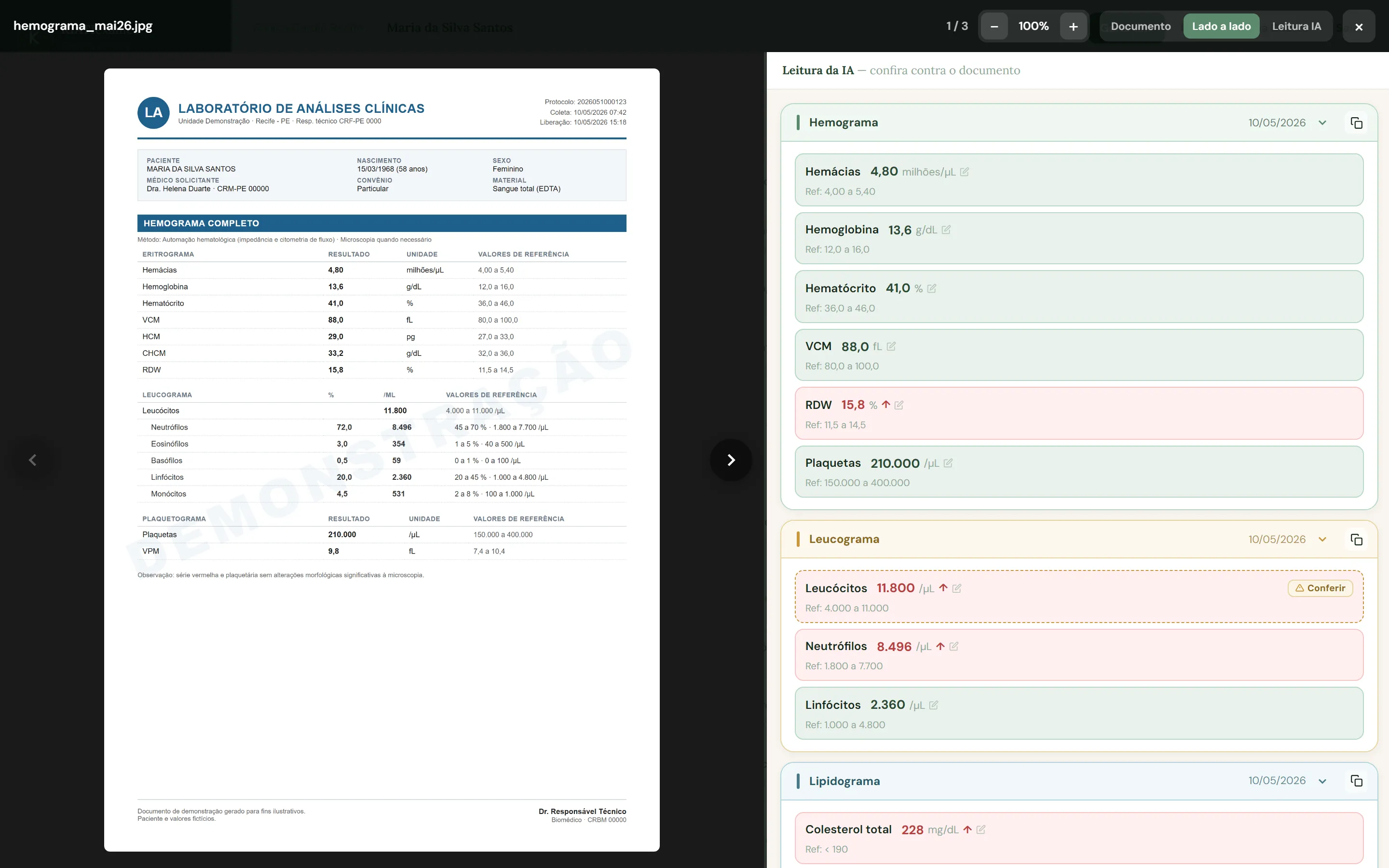This screenshot has width=1389, height=868.
Task: Edit the Colesterol total value
Action: tap(980, 829)
